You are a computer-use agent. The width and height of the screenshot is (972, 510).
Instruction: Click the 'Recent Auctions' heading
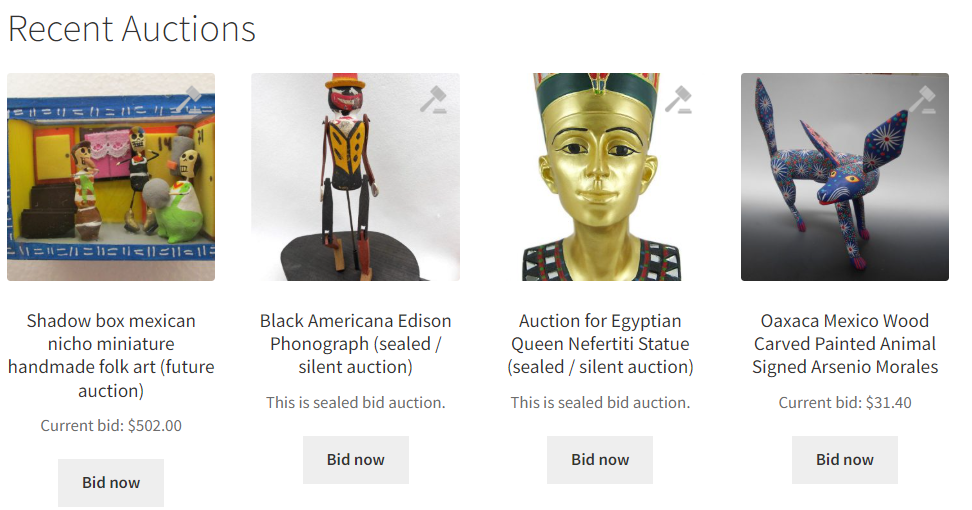tap(131, 29)
